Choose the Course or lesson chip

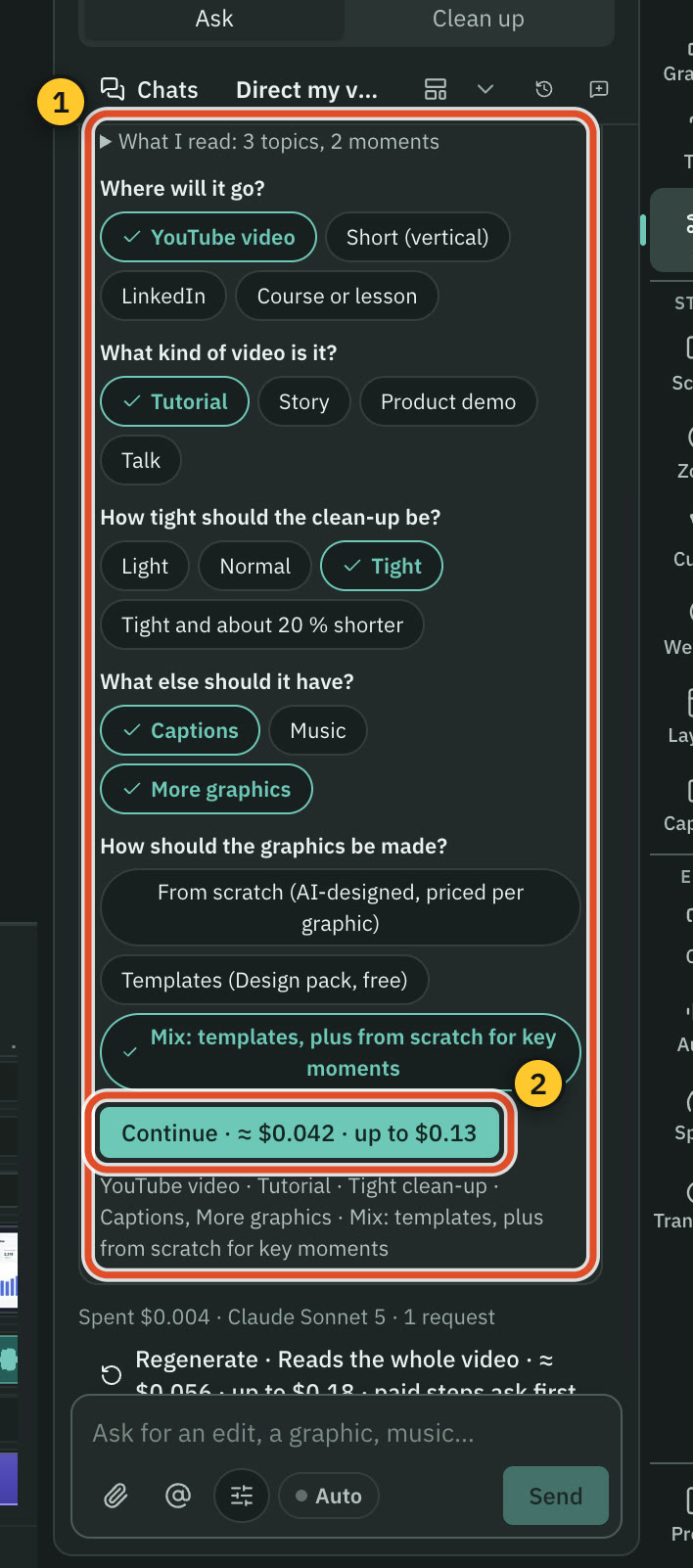[x=337, y=297]
